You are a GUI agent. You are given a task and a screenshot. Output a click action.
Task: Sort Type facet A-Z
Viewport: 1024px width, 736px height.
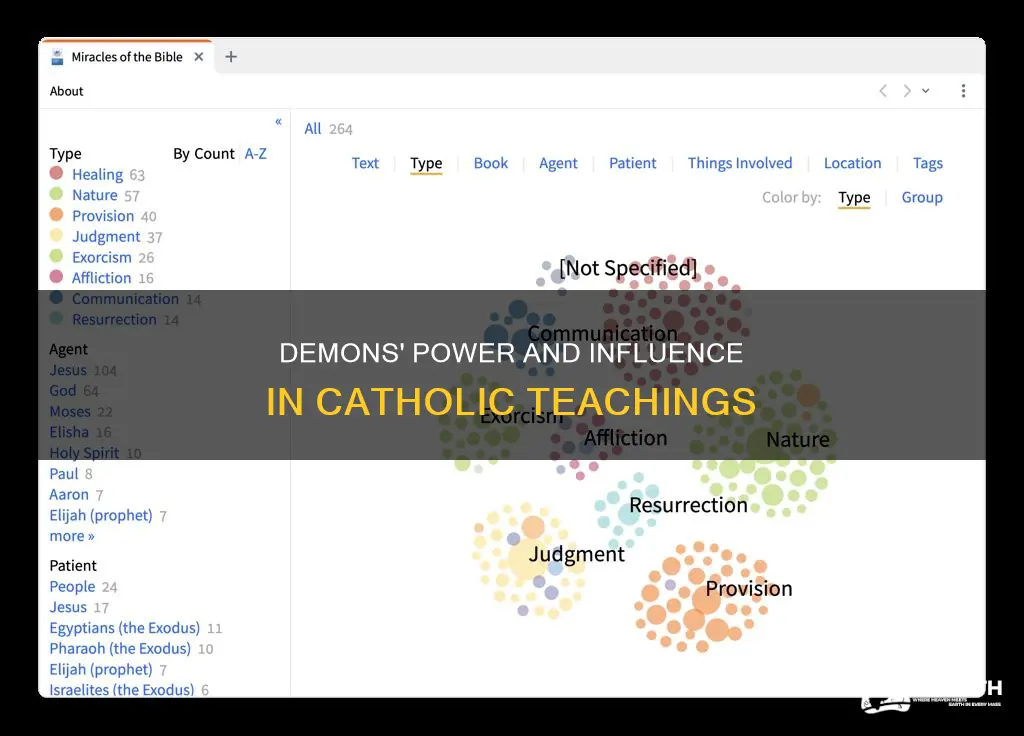pyautogui.click(x=255, y=153)
